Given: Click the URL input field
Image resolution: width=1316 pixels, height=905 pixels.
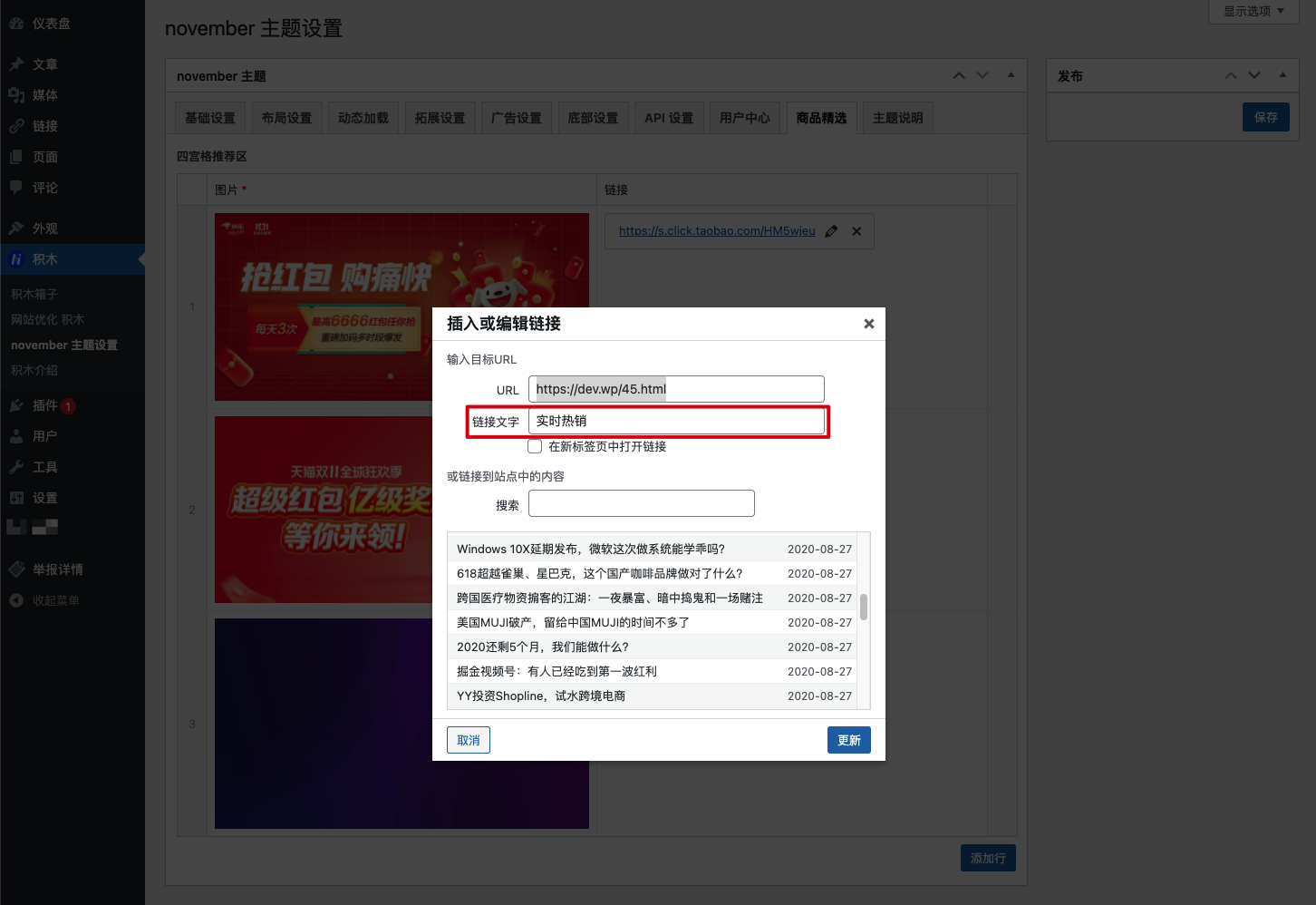Looking at the screenshot, I should tap(676, 389).
